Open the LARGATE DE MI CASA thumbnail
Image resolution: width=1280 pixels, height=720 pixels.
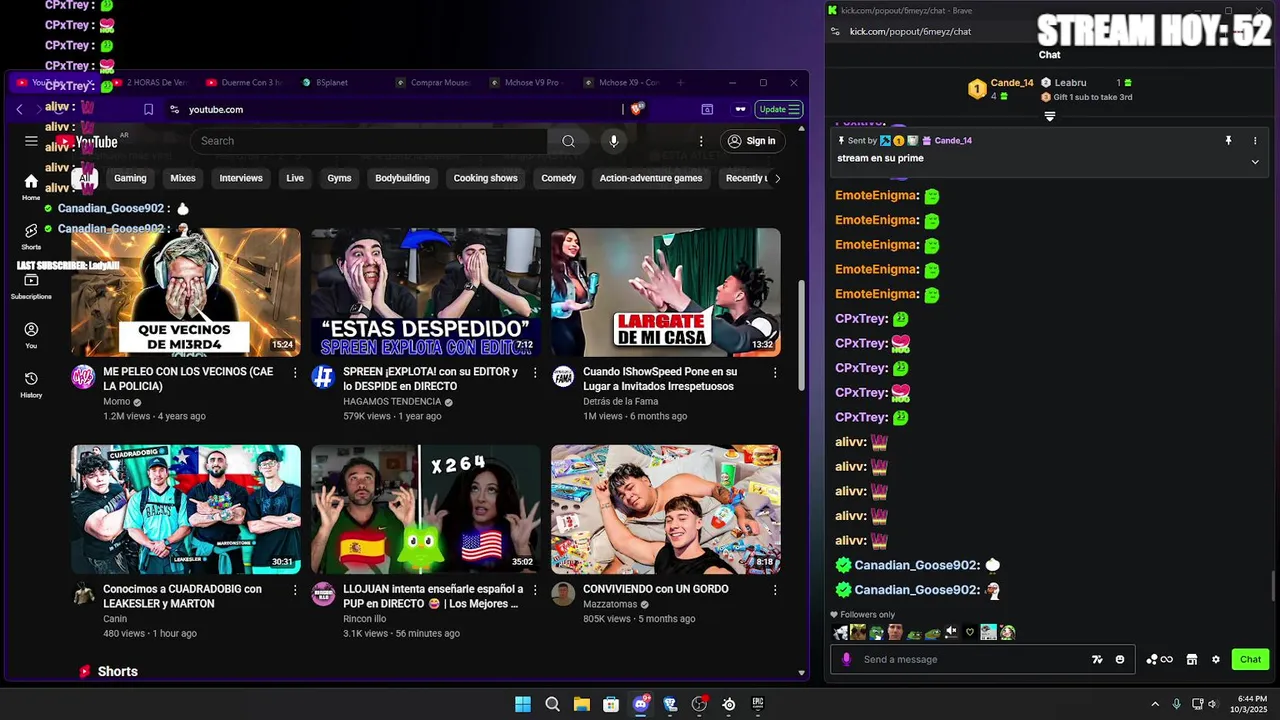[666, 292]
